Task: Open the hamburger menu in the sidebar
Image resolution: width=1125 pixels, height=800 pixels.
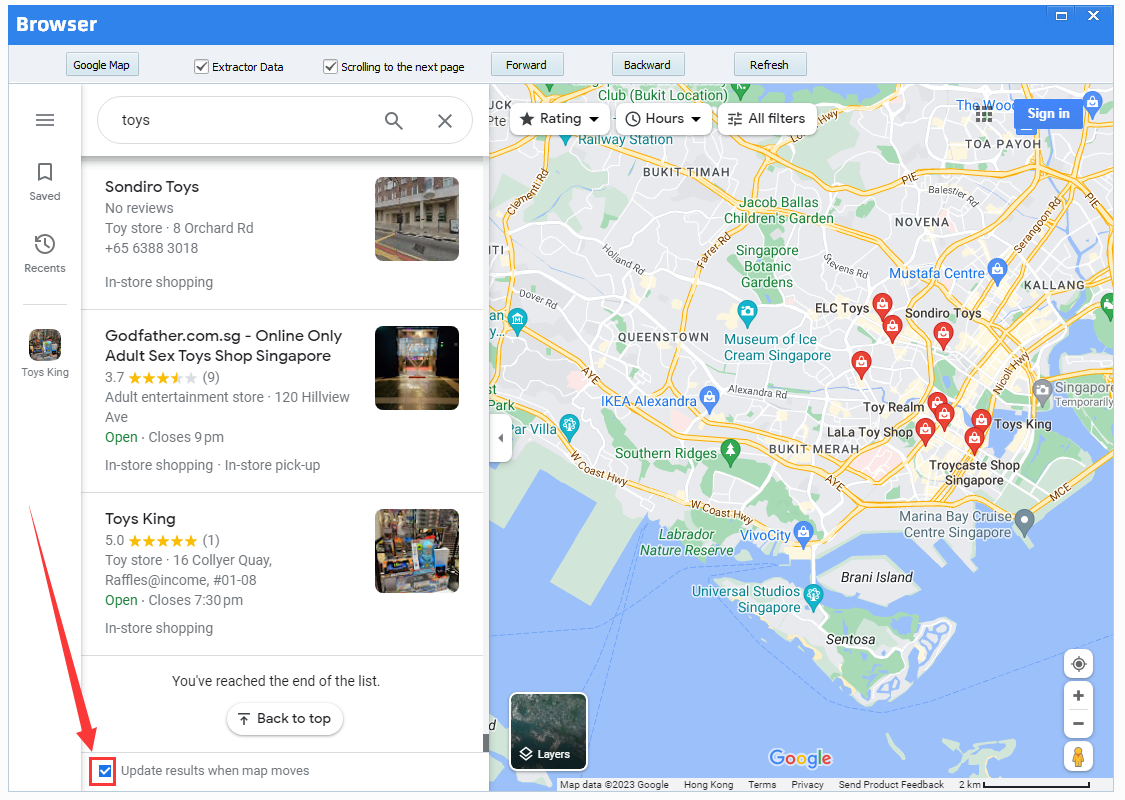Action: pyautogui.click(x=45, y=120)
